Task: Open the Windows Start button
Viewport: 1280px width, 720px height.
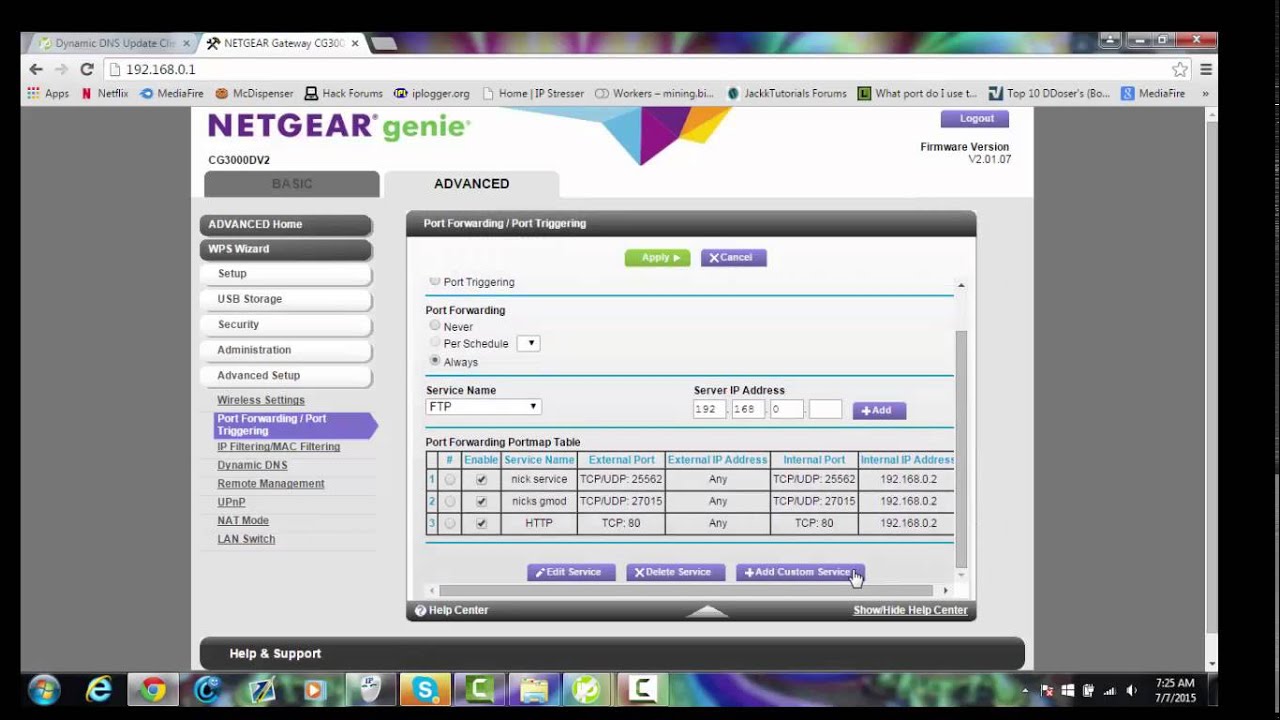Action: (x=44, y=690)
